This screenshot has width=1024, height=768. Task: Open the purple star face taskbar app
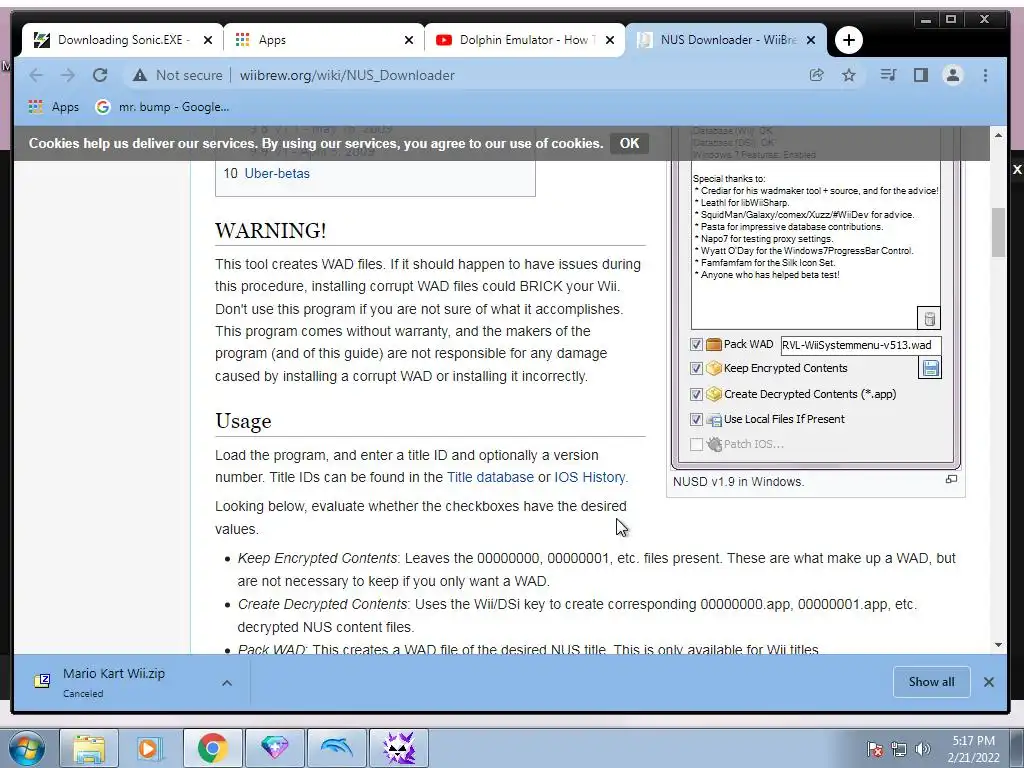click(x=399, y=748)
